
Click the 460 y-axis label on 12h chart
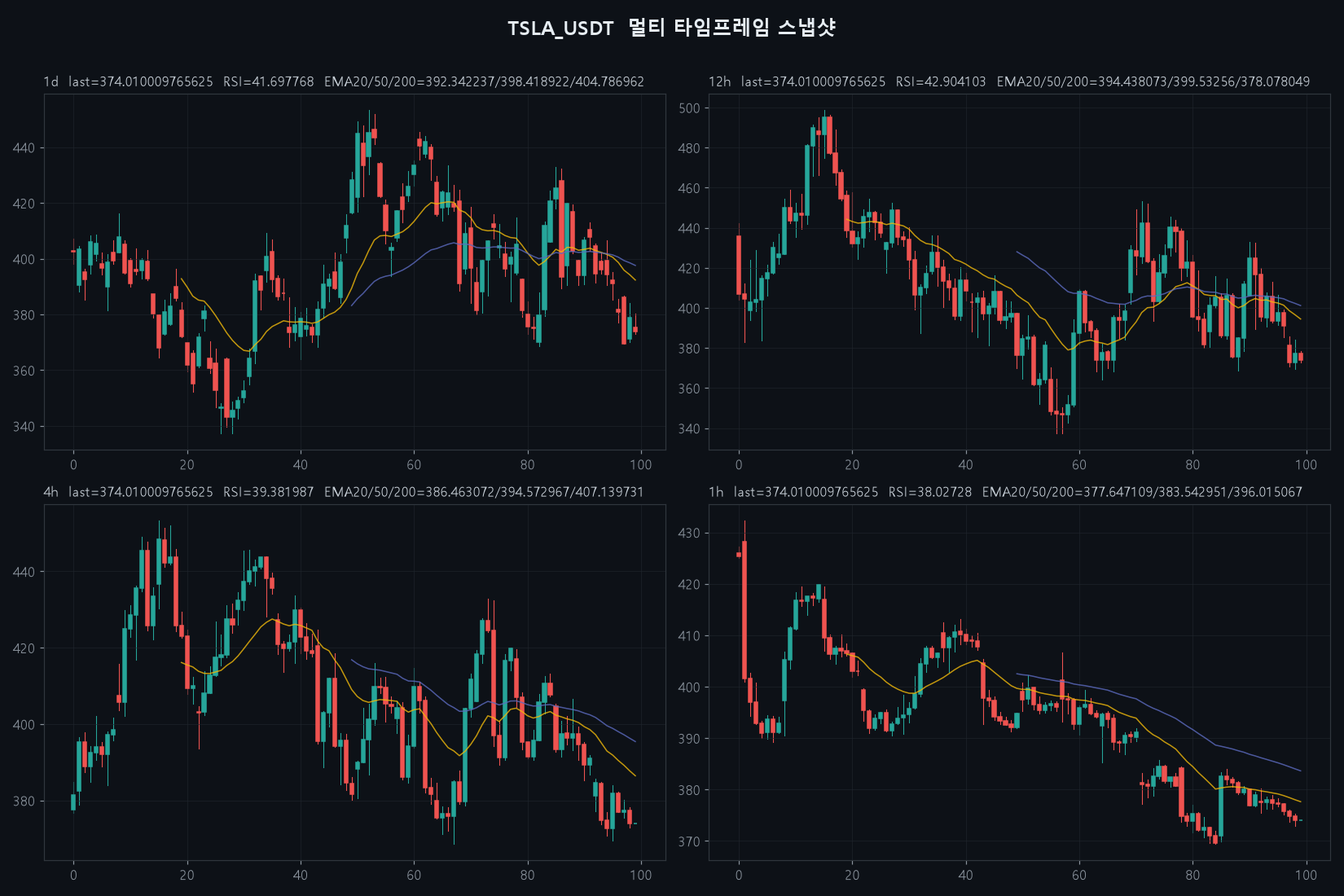tap(689, 188)
